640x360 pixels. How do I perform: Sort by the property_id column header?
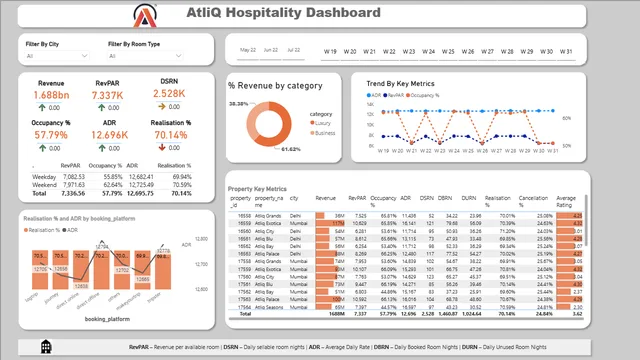[240, 201]
